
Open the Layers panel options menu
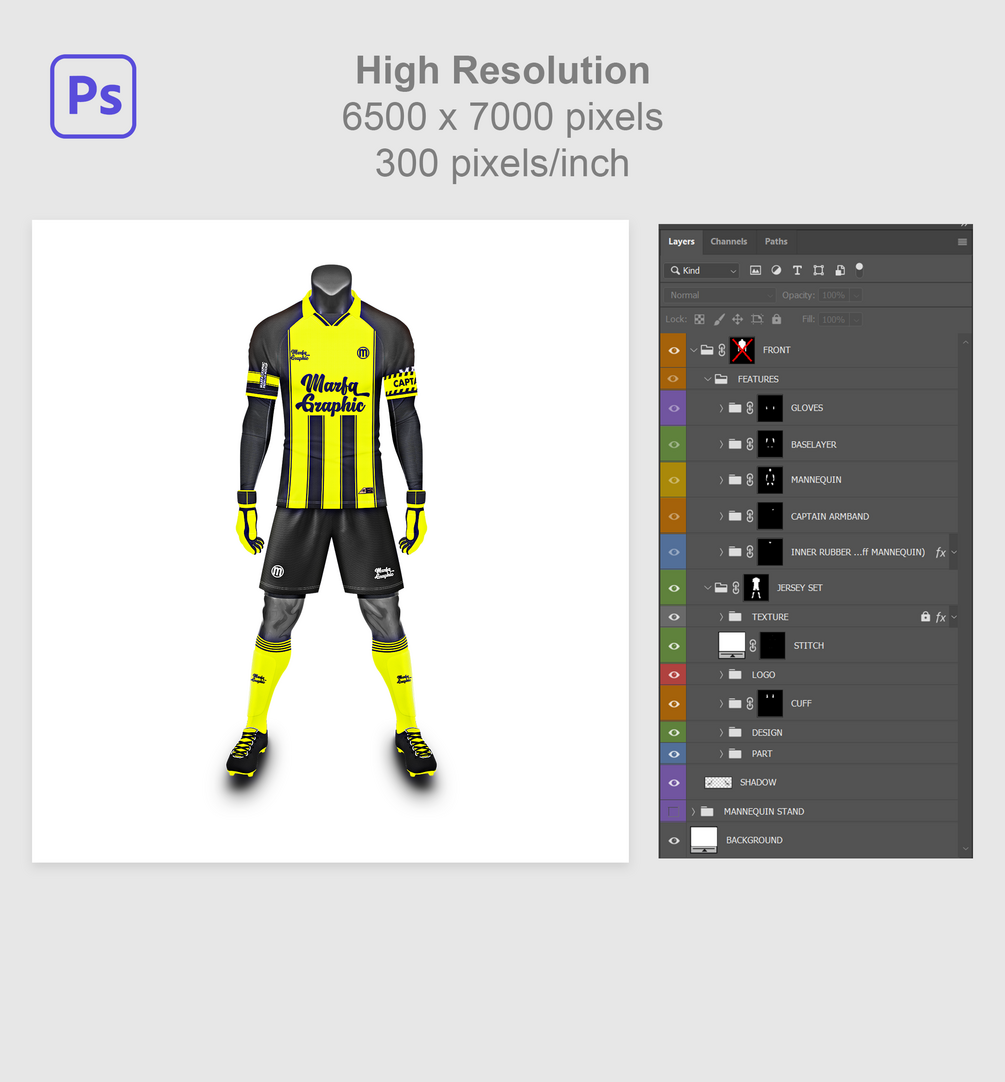click(962, 242)
